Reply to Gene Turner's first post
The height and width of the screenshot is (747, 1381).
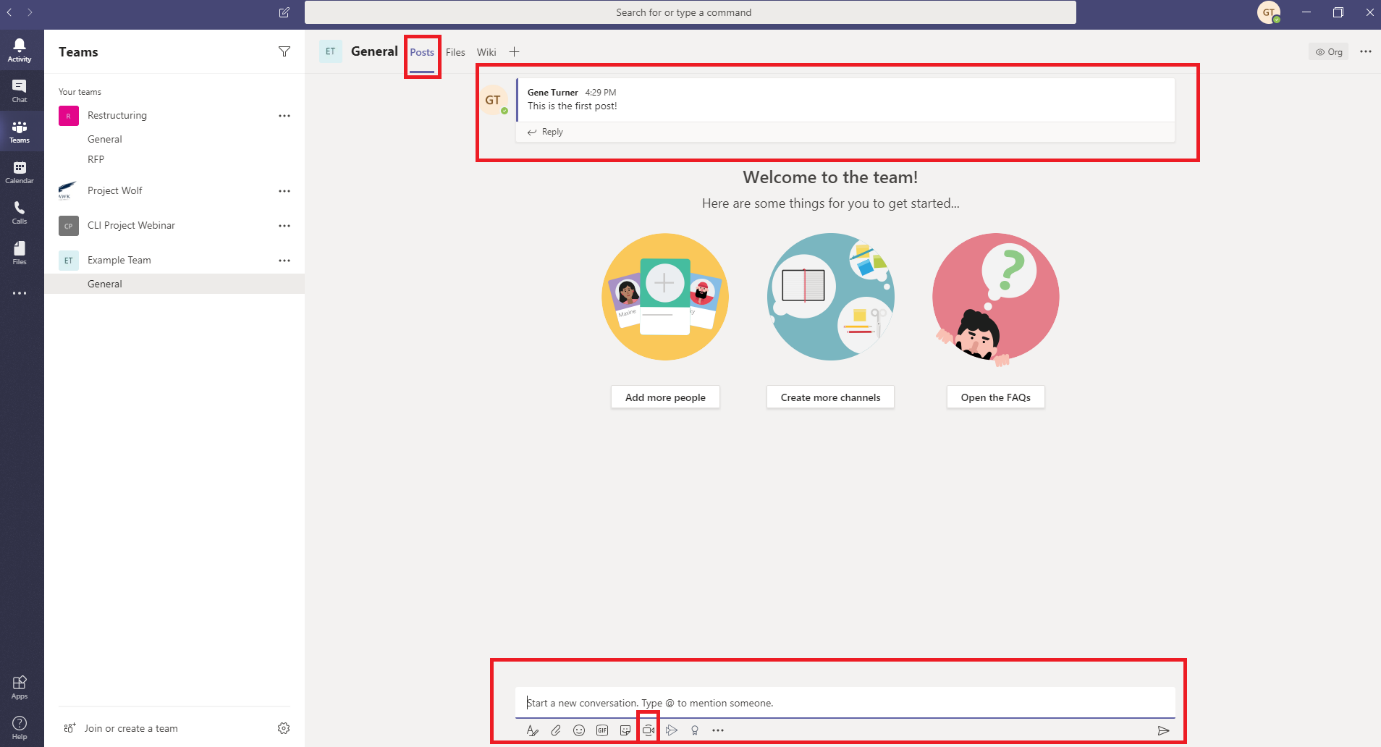pos(545,132)
